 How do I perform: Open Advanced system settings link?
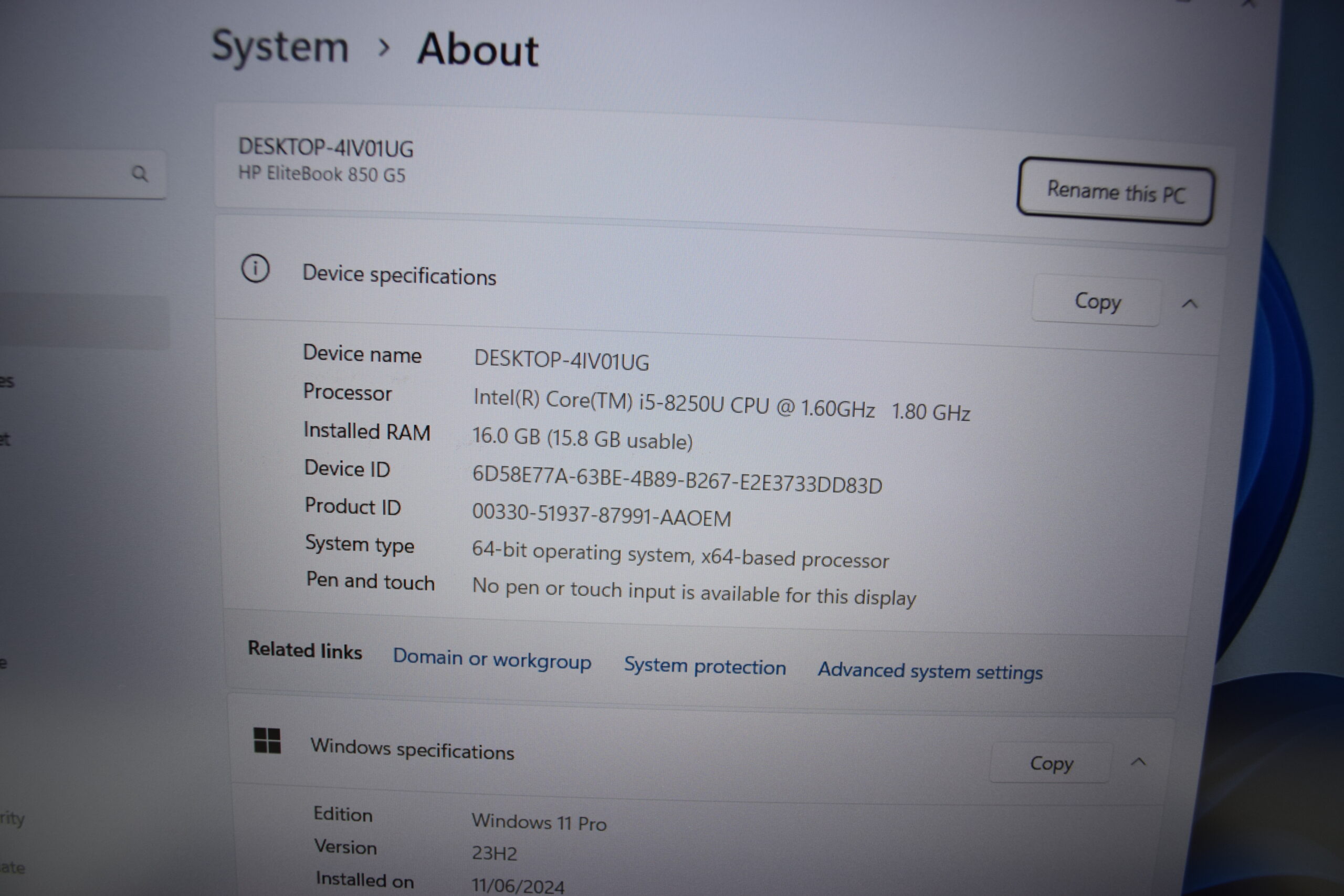pos(930,671)
